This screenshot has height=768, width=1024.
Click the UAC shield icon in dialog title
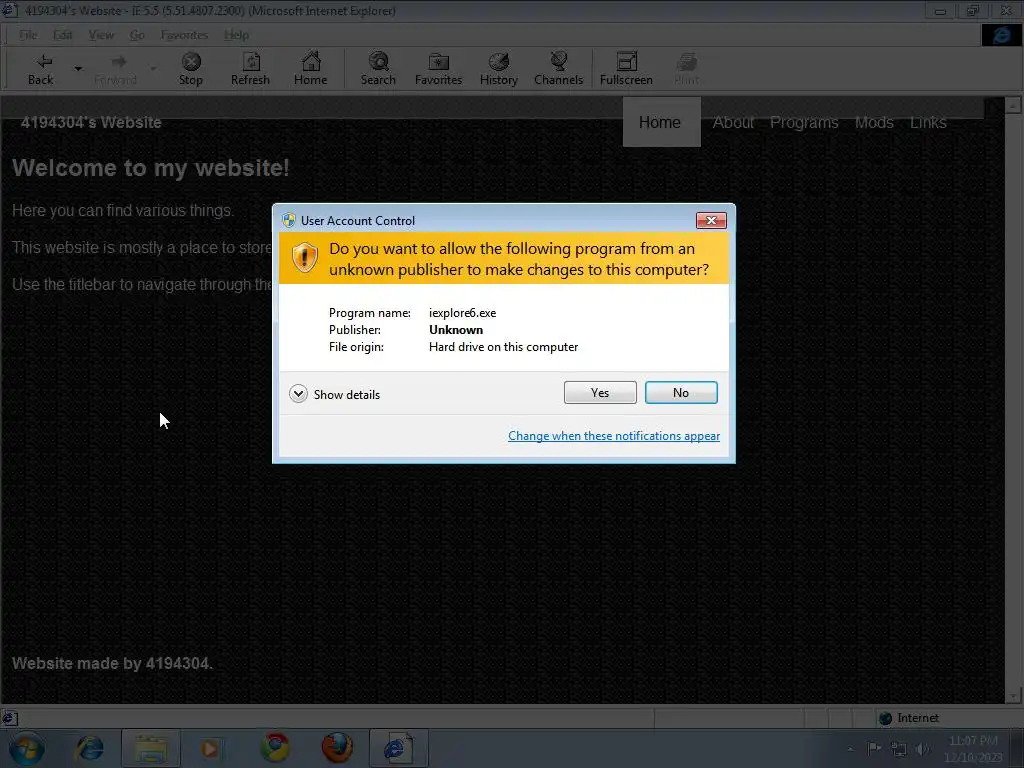tap(289, 220)
